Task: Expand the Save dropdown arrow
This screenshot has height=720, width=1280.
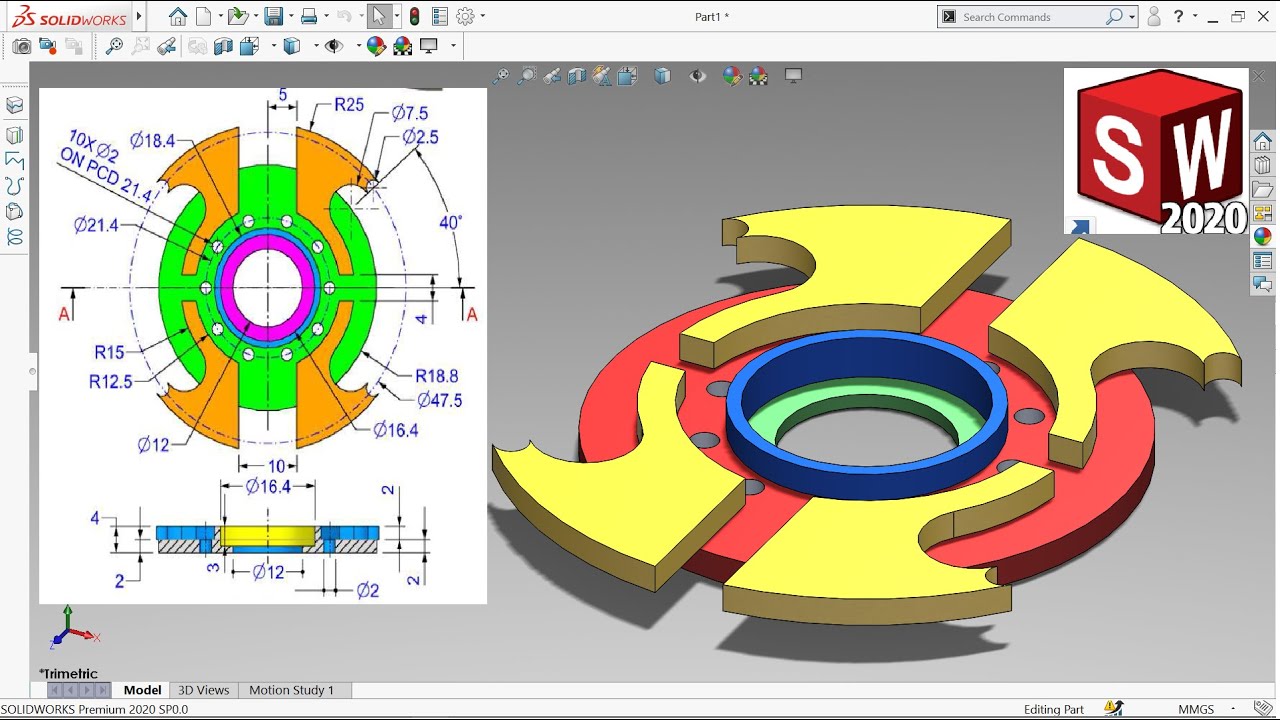Action: click(x=289, y=16)
